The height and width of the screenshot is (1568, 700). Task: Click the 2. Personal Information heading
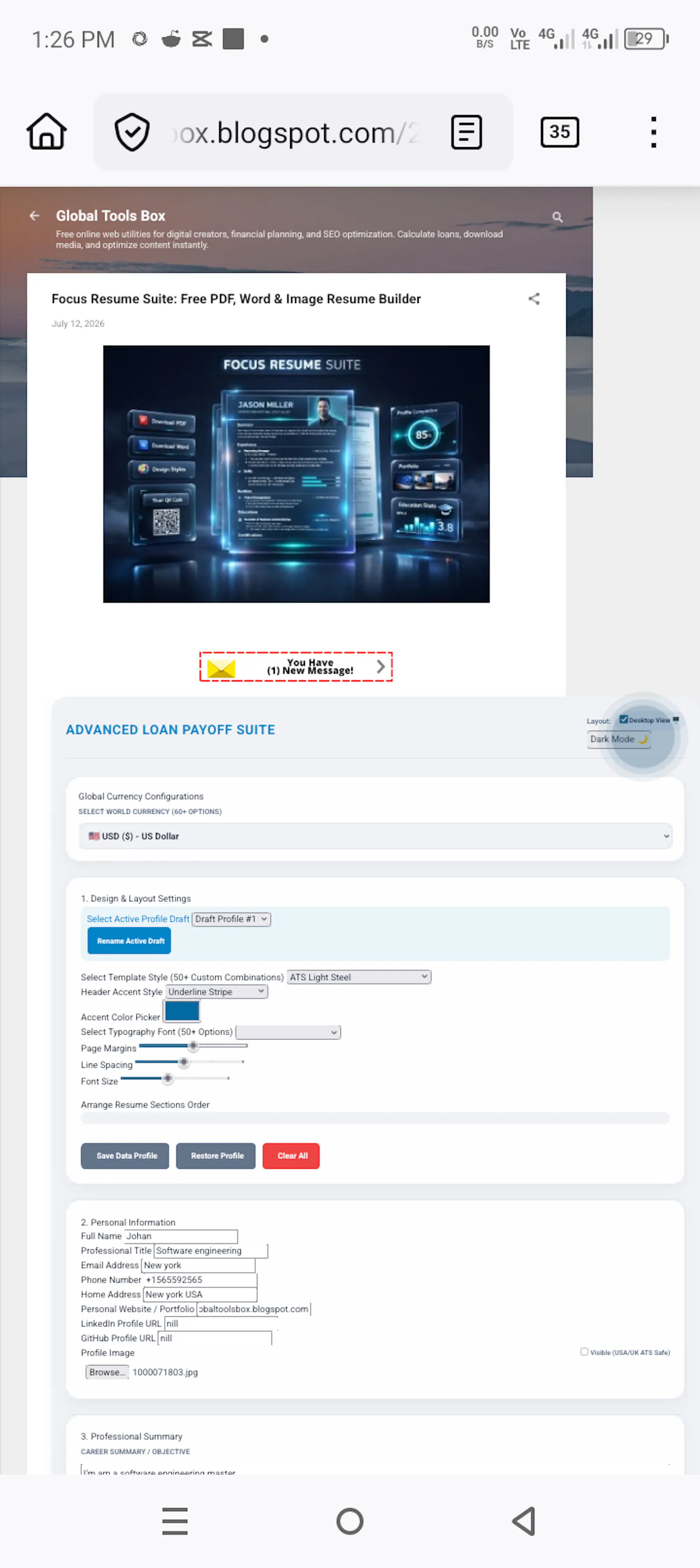(x=128, y=1222)
